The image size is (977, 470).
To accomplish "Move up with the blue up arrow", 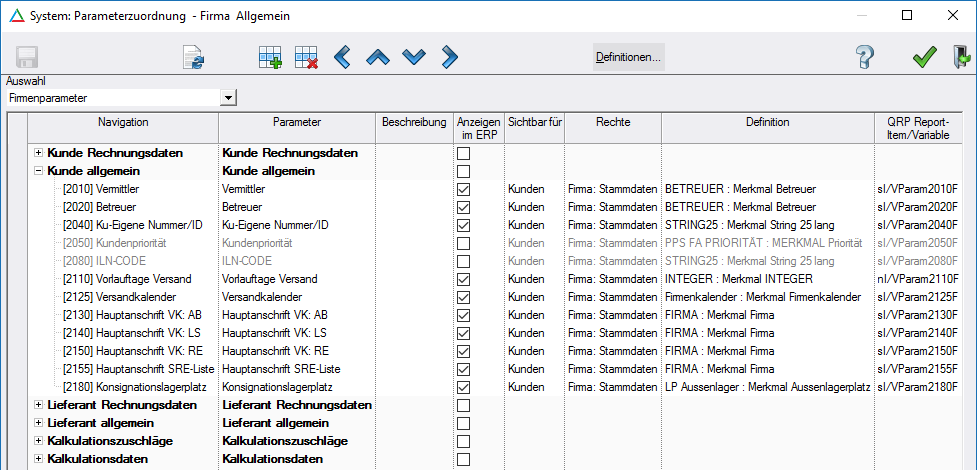I will [x=377, y=58].
